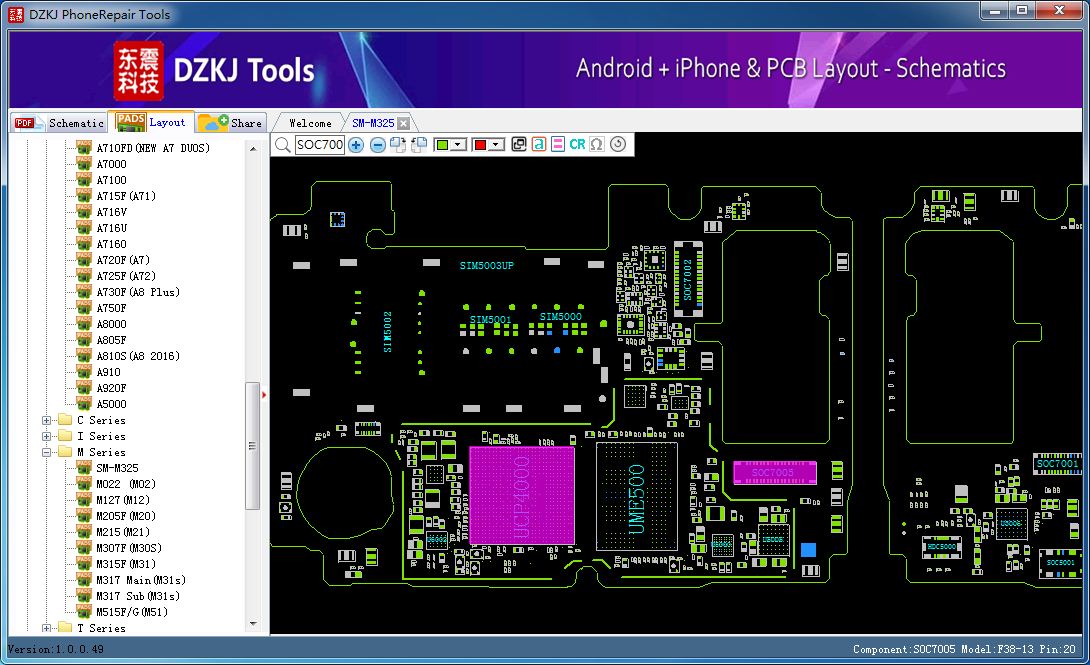Image resolution: width=1090 pixels, height=665 pixels.
Task: Click the red splitter collapse arrow
Action: click(264, 395)
